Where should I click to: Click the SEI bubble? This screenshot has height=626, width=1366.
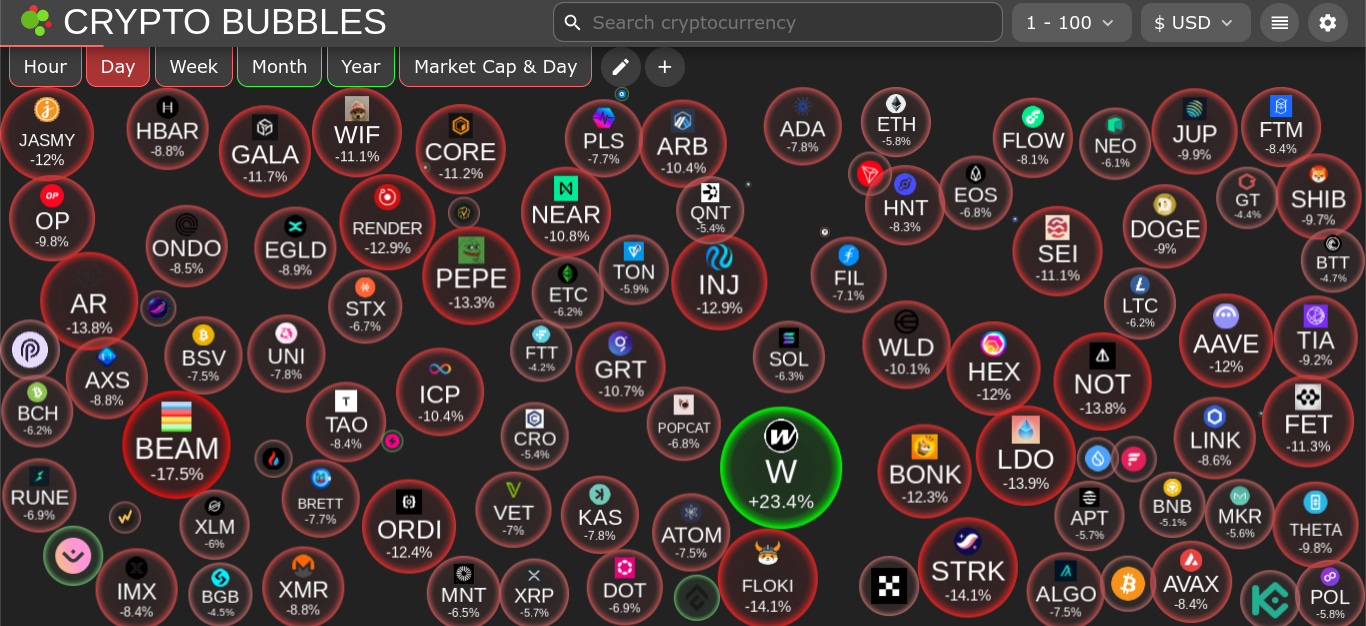(x=1058, y=251)
